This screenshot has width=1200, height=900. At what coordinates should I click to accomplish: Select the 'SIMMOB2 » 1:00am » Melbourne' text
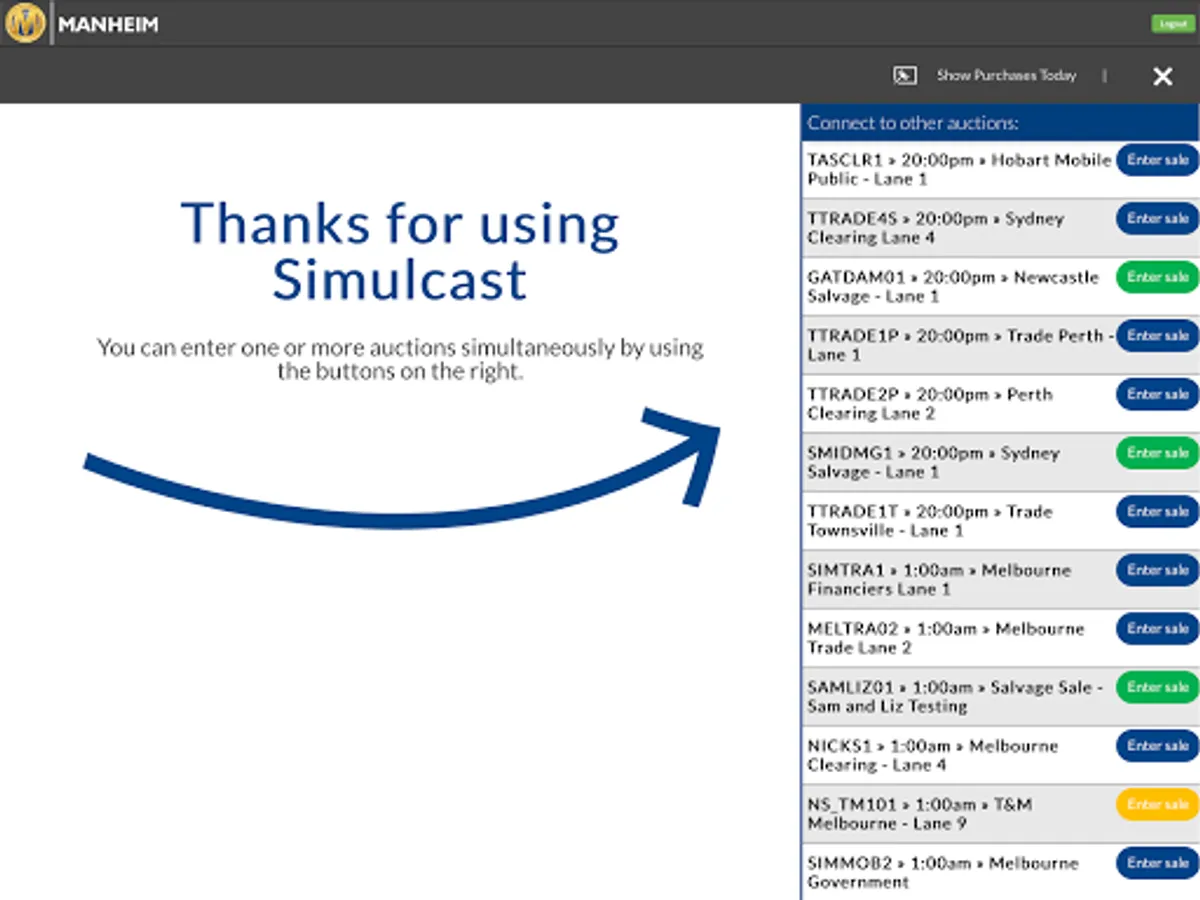(943, 863)
